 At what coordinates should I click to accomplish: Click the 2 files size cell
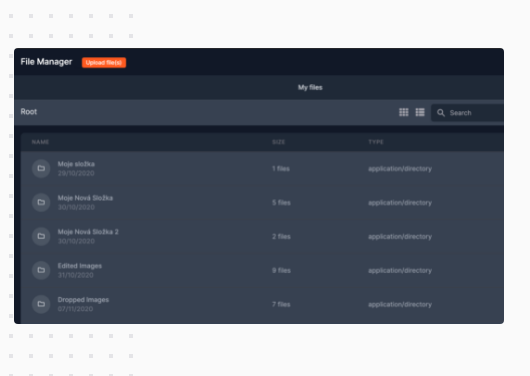281,236
